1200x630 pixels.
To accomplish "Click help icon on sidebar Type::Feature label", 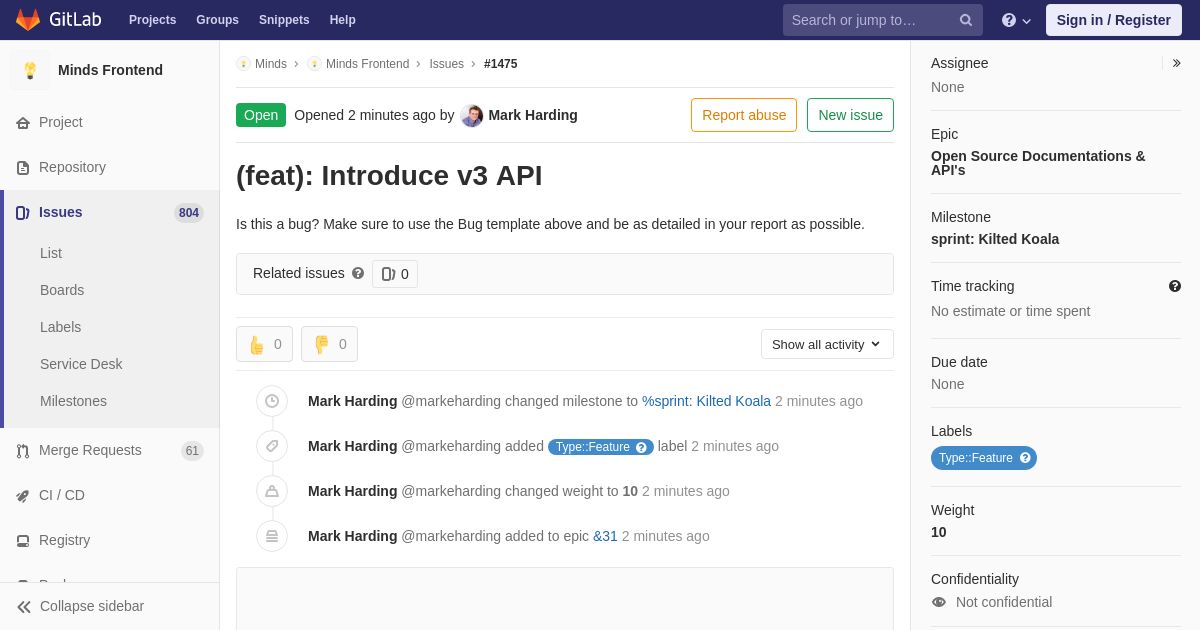I will pos(1025,458).
